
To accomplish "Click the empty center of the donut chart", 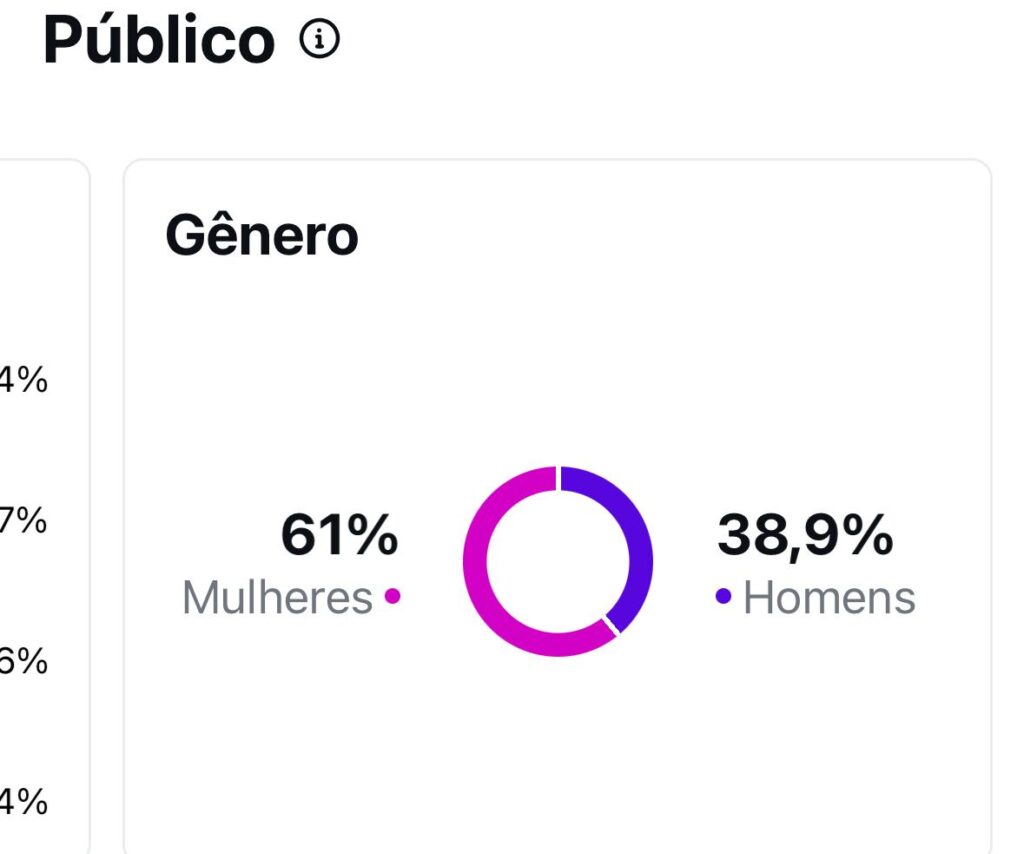I will (558, 561).
